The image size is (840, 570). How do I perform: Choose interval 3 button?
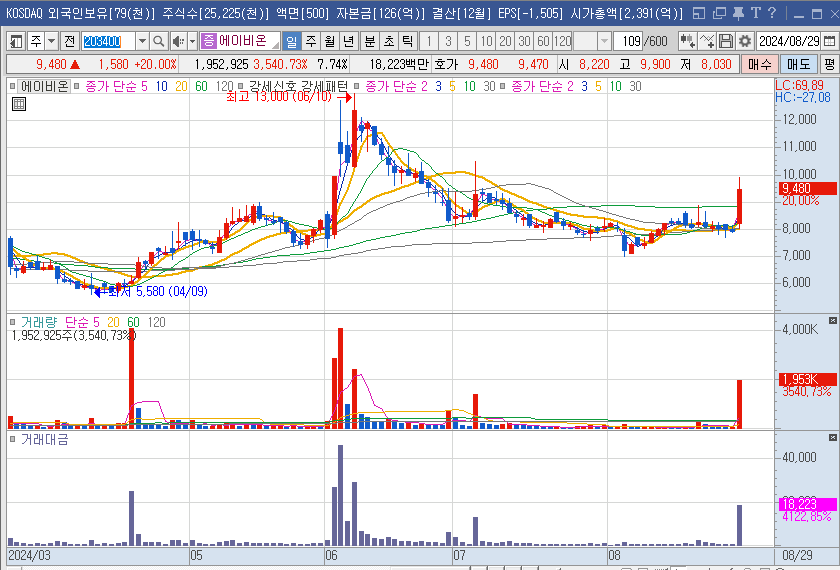448,41
